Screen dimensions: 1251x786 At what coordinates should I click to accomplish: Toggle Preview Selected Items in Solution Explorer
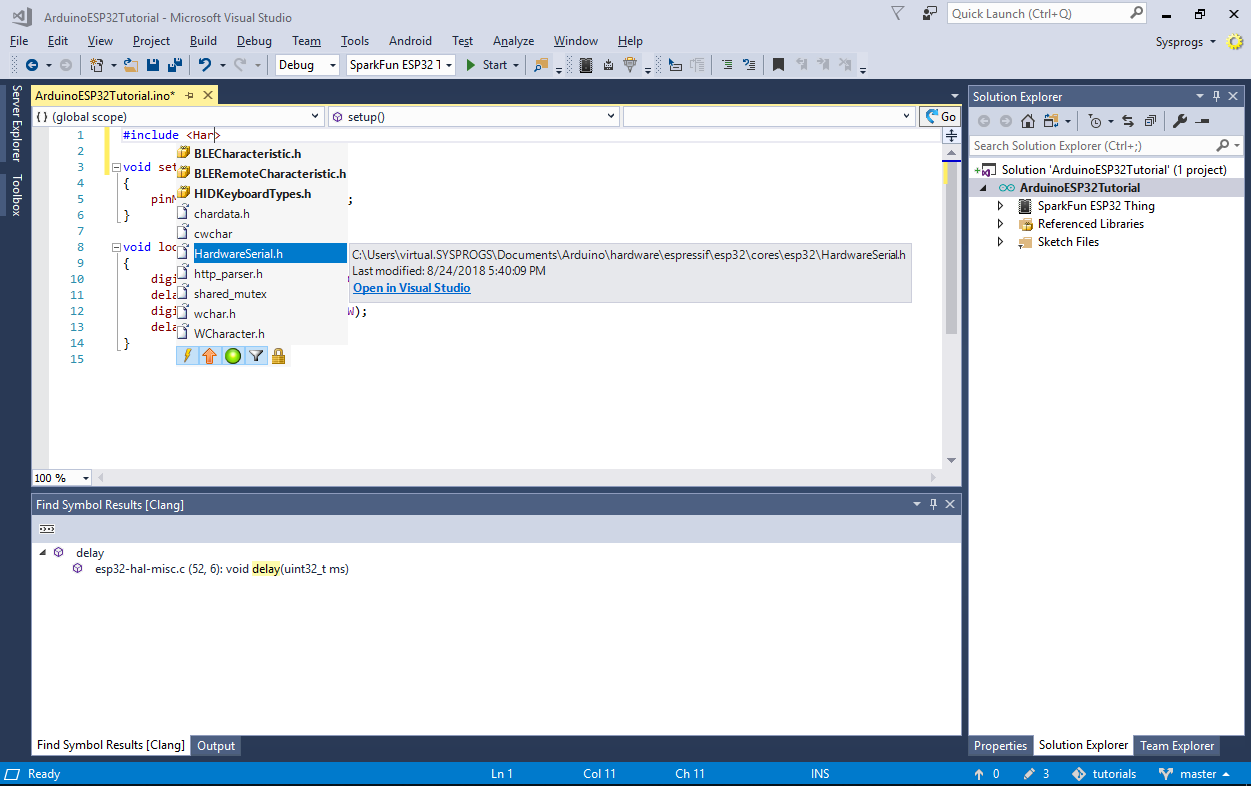coord(1202,121)
